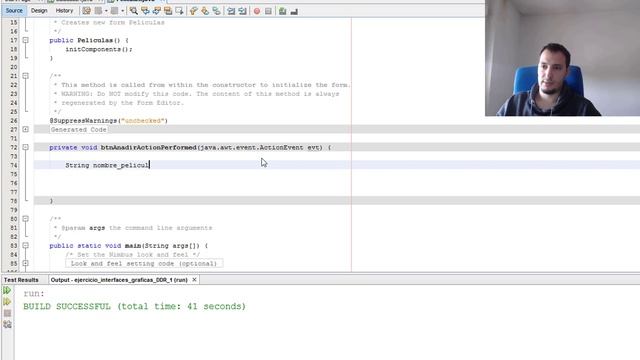This screenshot has height=360, width=640.
Task: Click the green Re-run icon in Output
Action: pyautogui.click(x=7, y=290)
